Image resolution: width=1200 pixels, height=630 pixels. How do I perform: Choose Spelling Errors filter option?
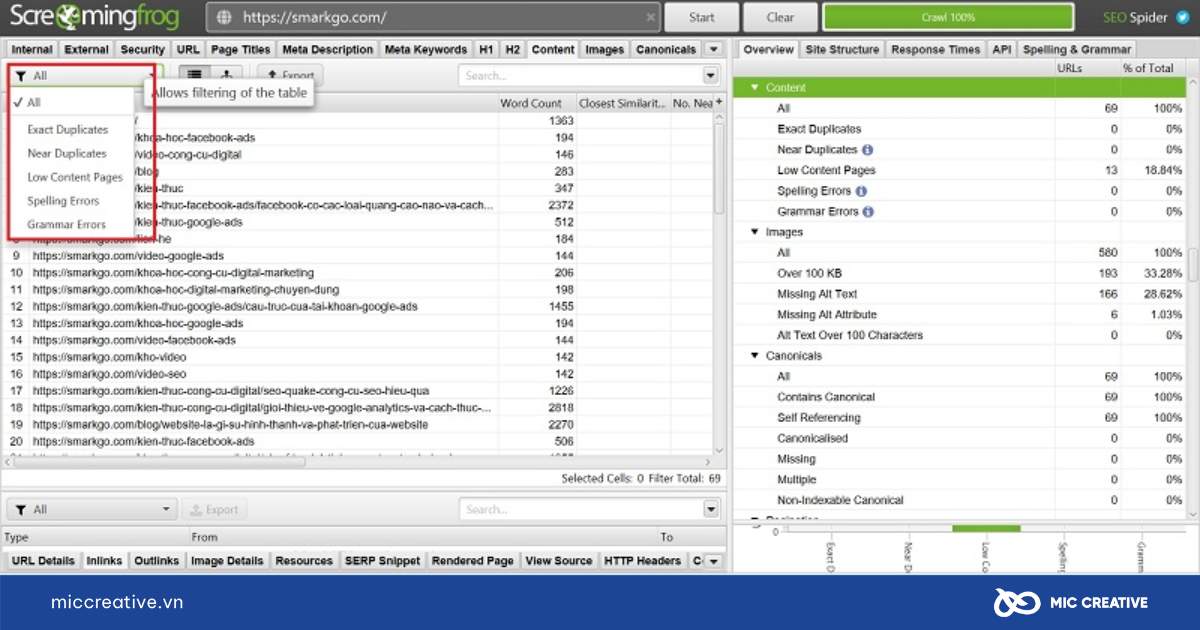[x=63, y=201]
